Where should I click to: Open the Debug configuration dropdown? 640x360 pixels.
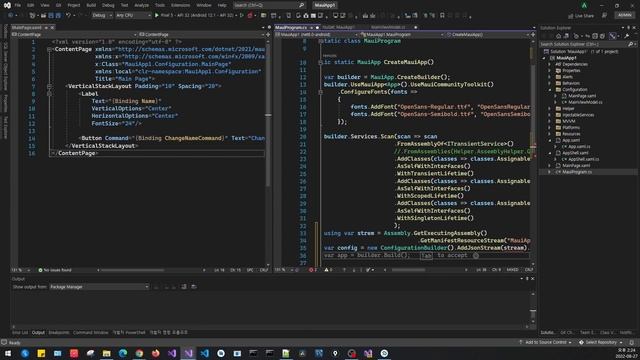pyautogui.click(x=102, y=16)
